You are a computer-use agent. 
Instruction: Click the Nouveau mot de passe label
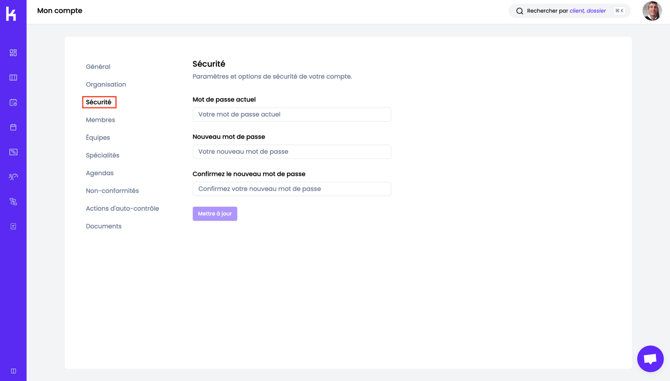[229, 137]
